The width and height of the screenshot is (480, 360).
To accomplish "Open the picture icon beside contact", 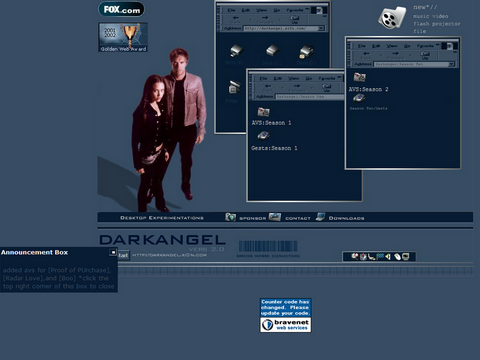I will tap(275, 217).
